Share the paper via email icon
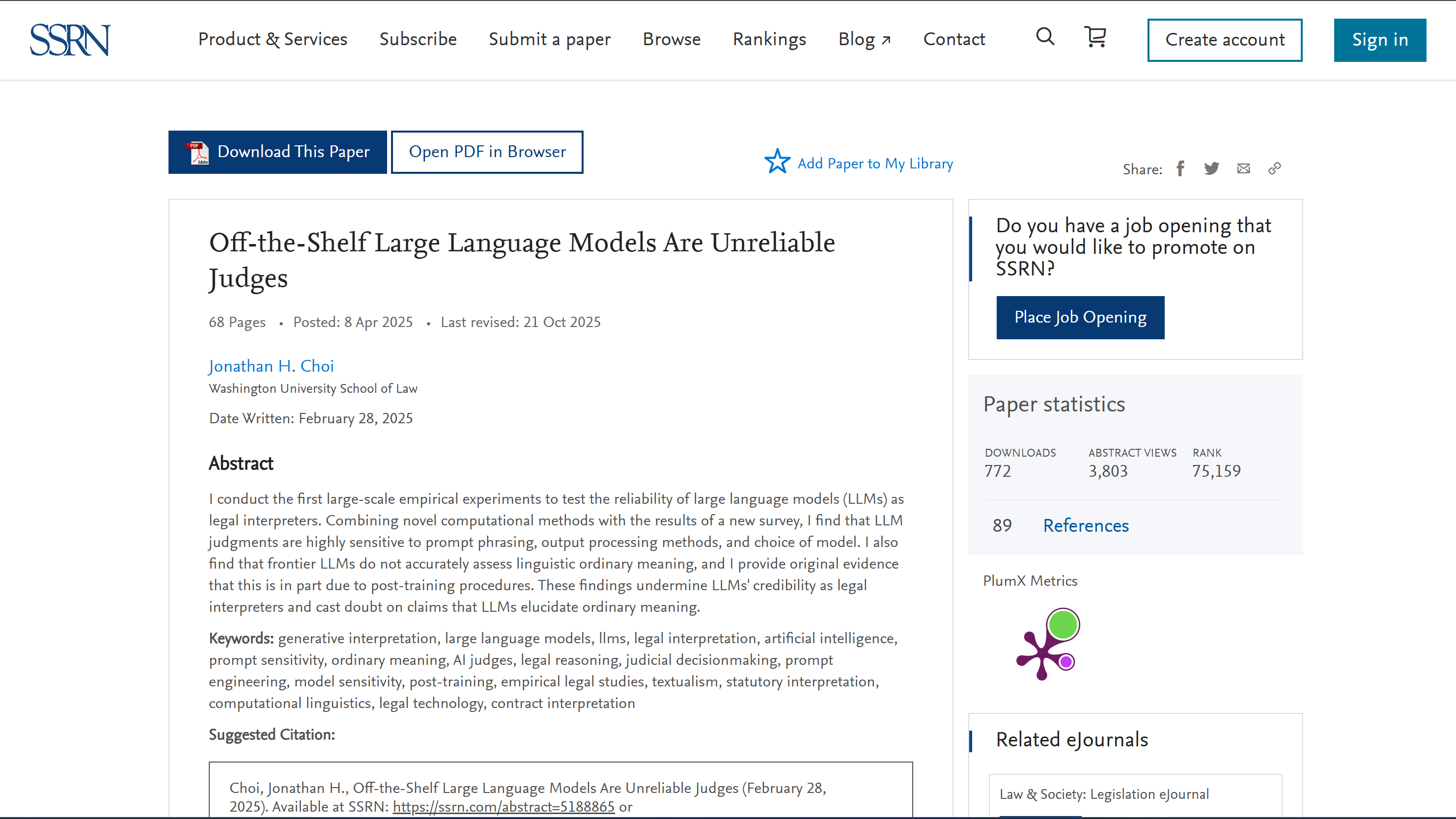Image resolution: width=1456 pixels, height=819 pixels. click(x=1243, y=168)
